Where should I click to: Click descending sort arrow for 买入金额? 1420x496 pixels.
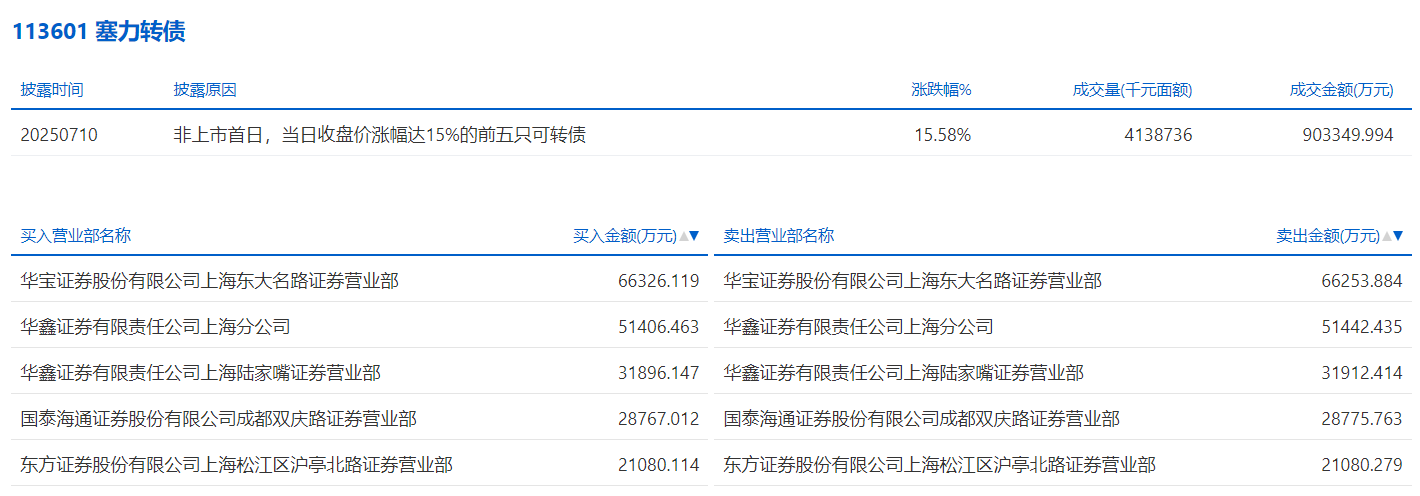[x=695, y=237]
